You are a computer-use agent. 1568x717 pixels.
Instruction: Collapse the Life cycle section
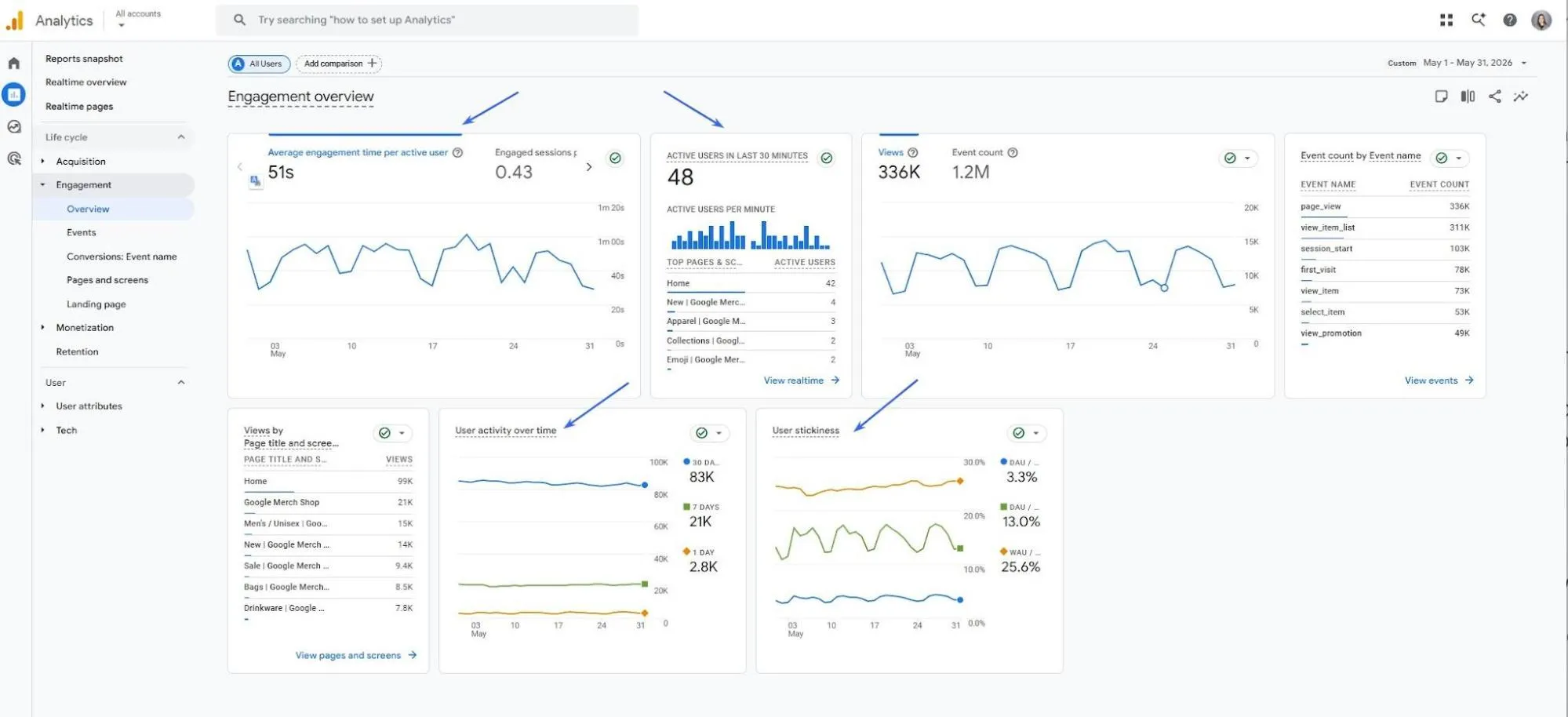[x=181, y=137]
